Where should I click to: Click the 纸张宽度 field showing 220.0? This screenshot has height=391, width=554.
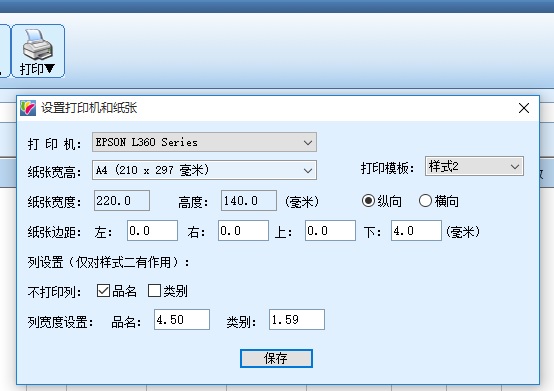click(122, 201)
